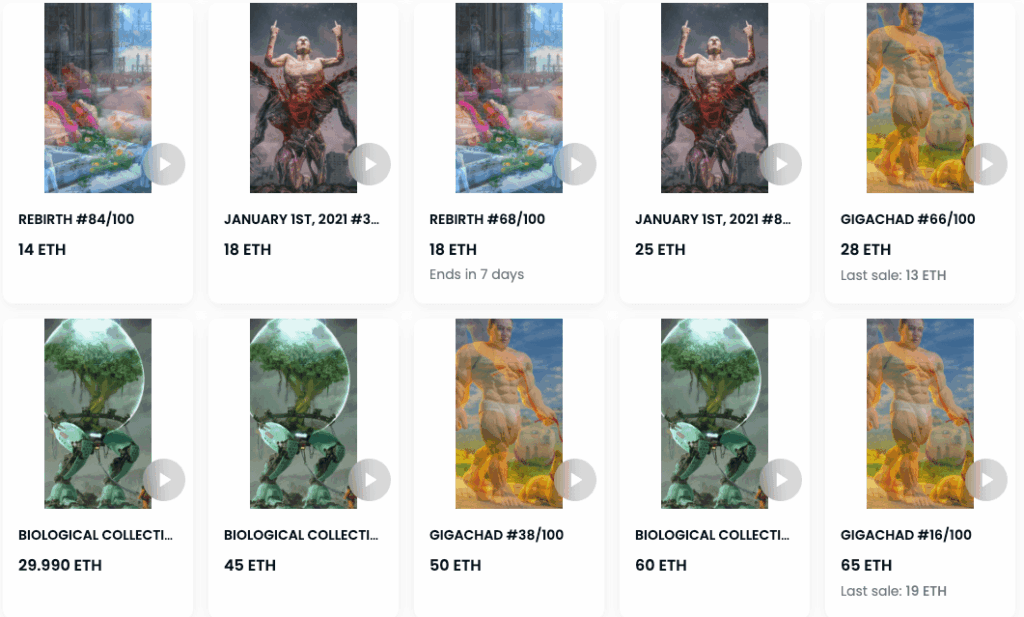The width and height of the screenshot is (1024, 617).
Task: Play the 29.990 ETH Biological Collection video
Action: pyautogui.click(x=164, y=480)
